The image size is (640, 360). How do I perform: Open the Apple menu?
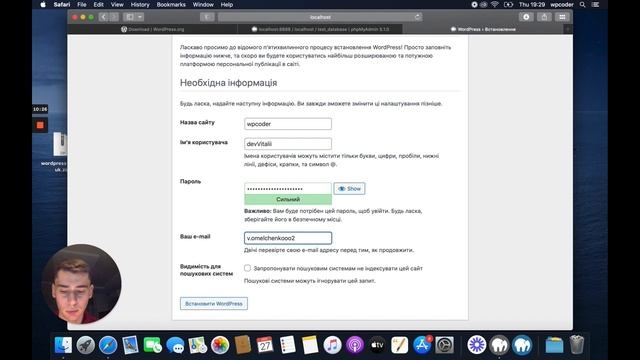point(43,4)
